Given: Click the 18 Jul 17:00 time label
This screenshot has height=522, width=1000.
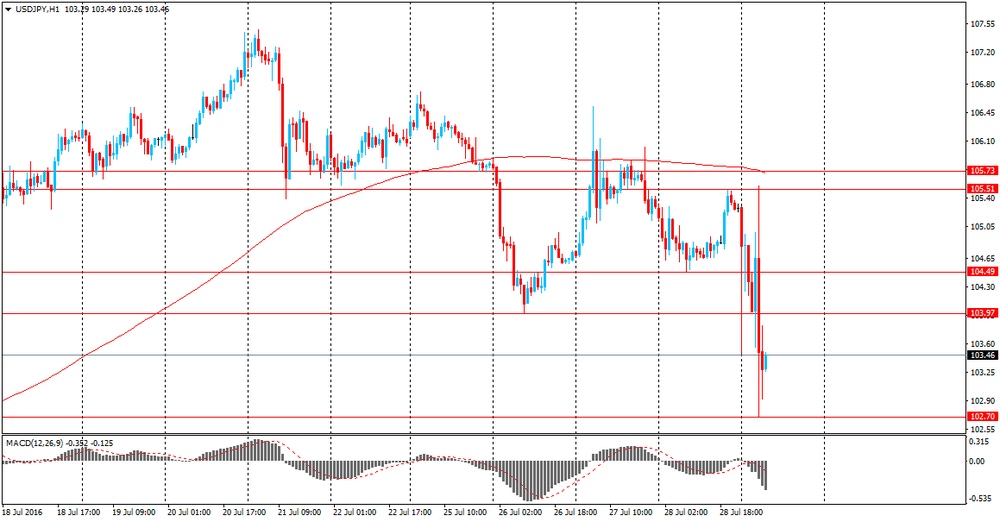Looking at the screenshot, I should coord(78,512).
